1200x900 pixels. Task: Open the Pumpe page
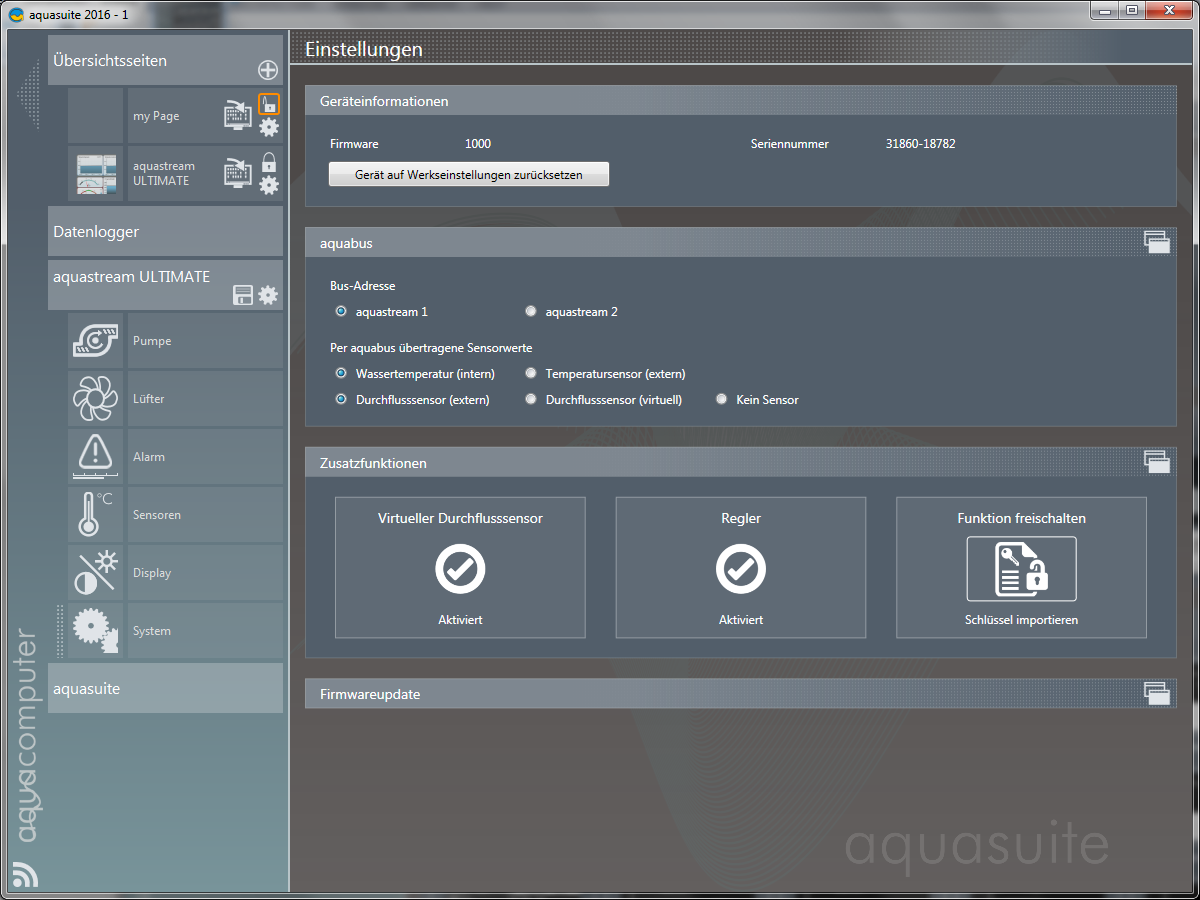(205, 341)
